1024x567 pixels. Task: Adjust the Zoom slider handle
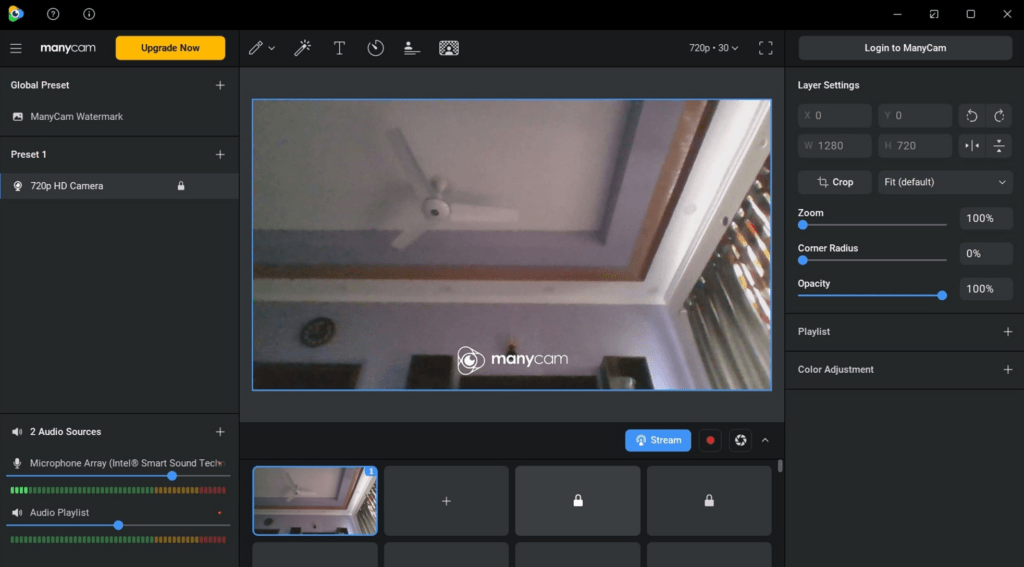803,225
